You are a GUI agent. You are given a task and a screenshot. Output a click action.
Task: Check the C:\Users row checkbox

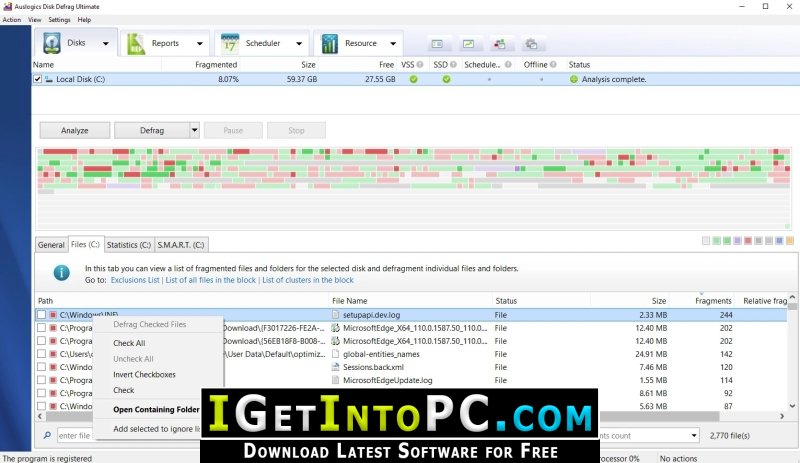pyautogui.click(x=41, y=354)
